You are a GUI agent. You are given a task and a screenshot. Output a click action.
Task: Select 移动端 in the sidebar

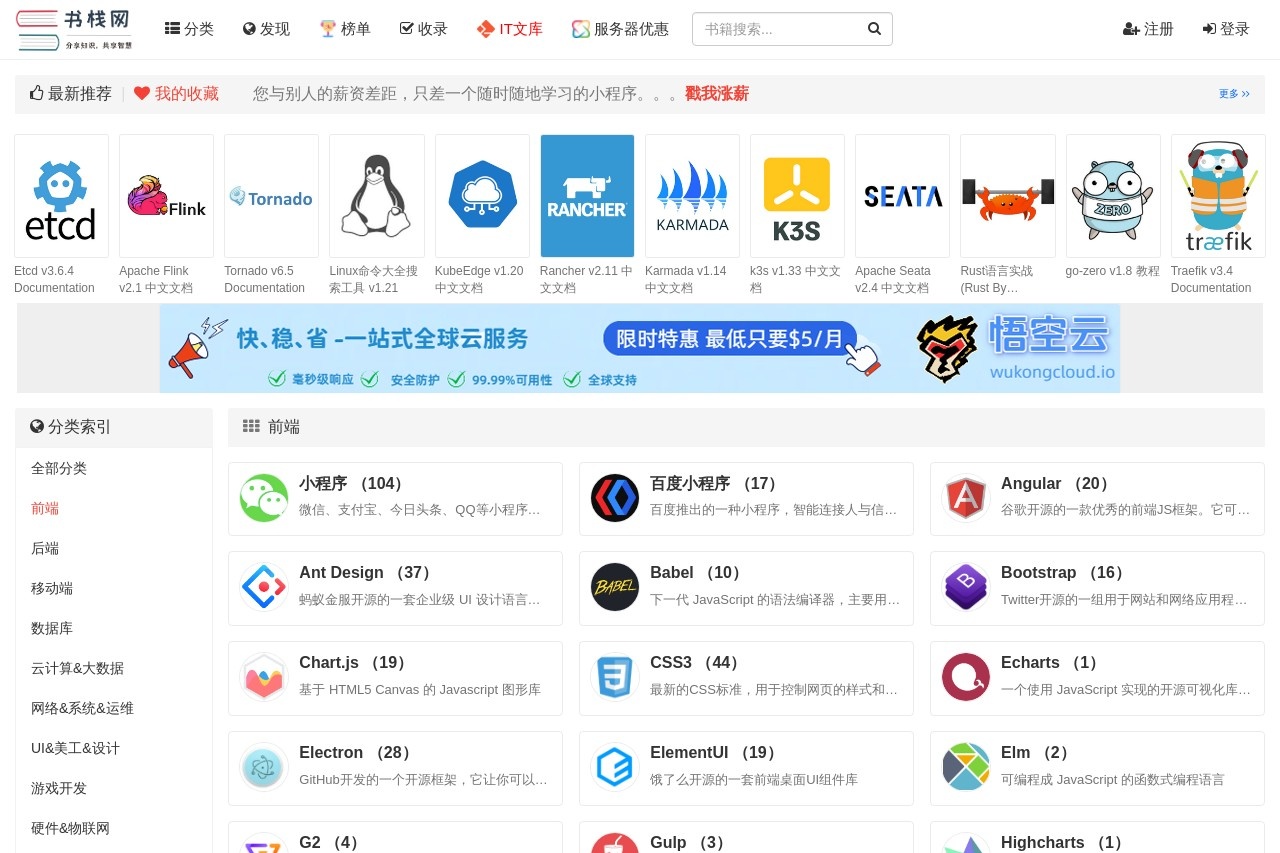click(x=52, y=588)
